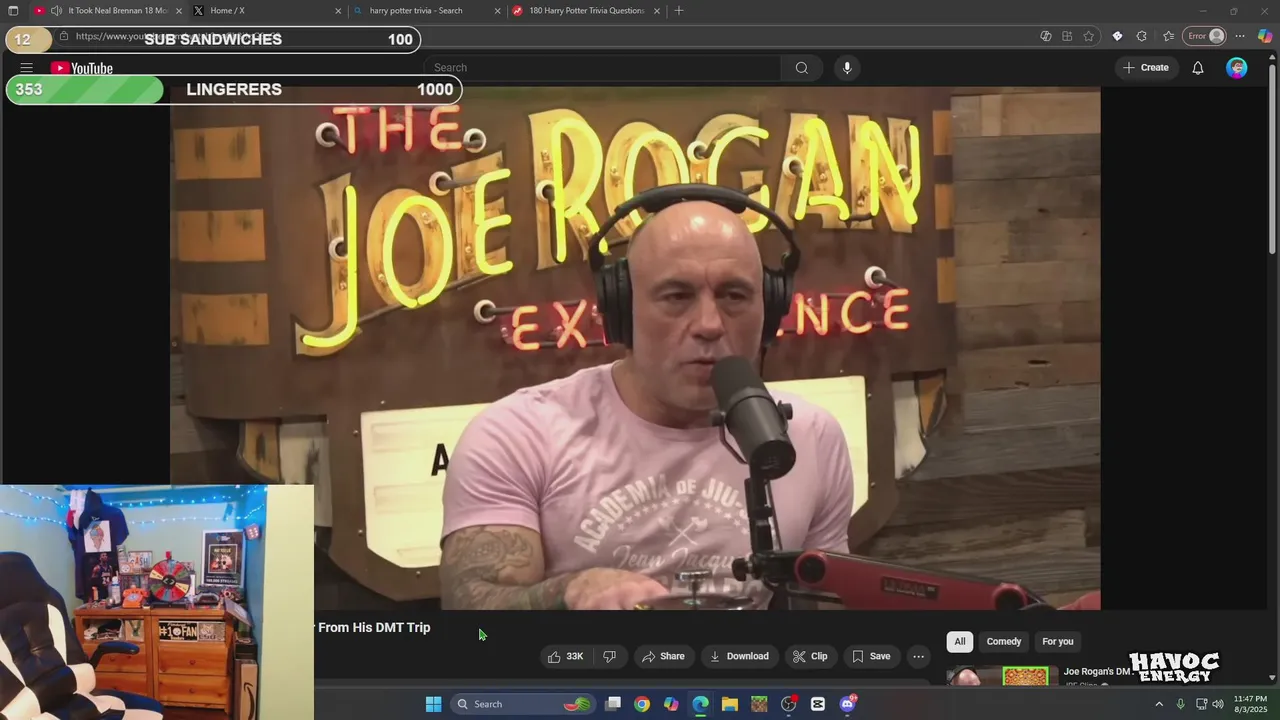Close the Home / X tab
The image size is (1280, 720).
(338, 11)
